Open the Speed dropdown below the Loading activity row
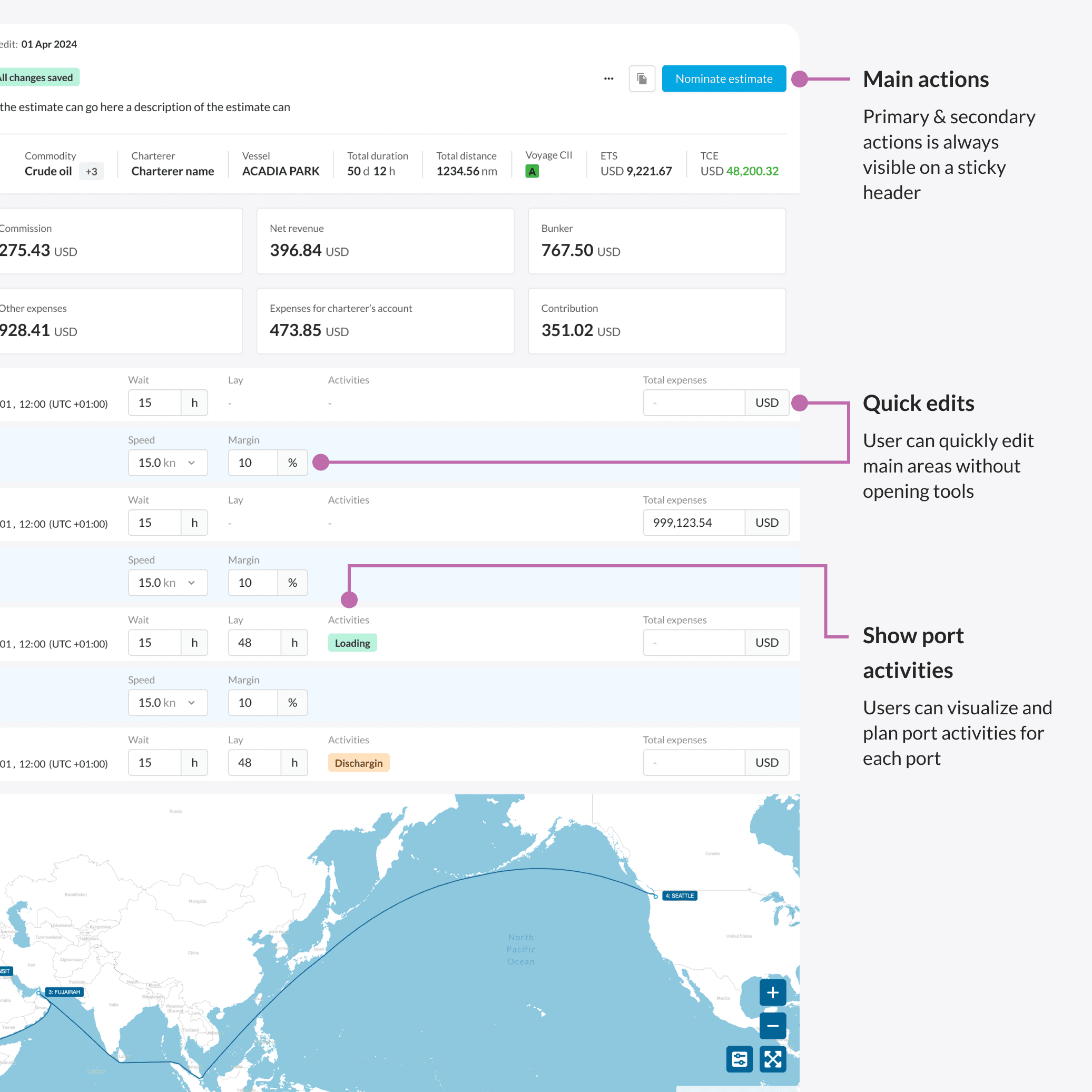 tap(168, 703)
